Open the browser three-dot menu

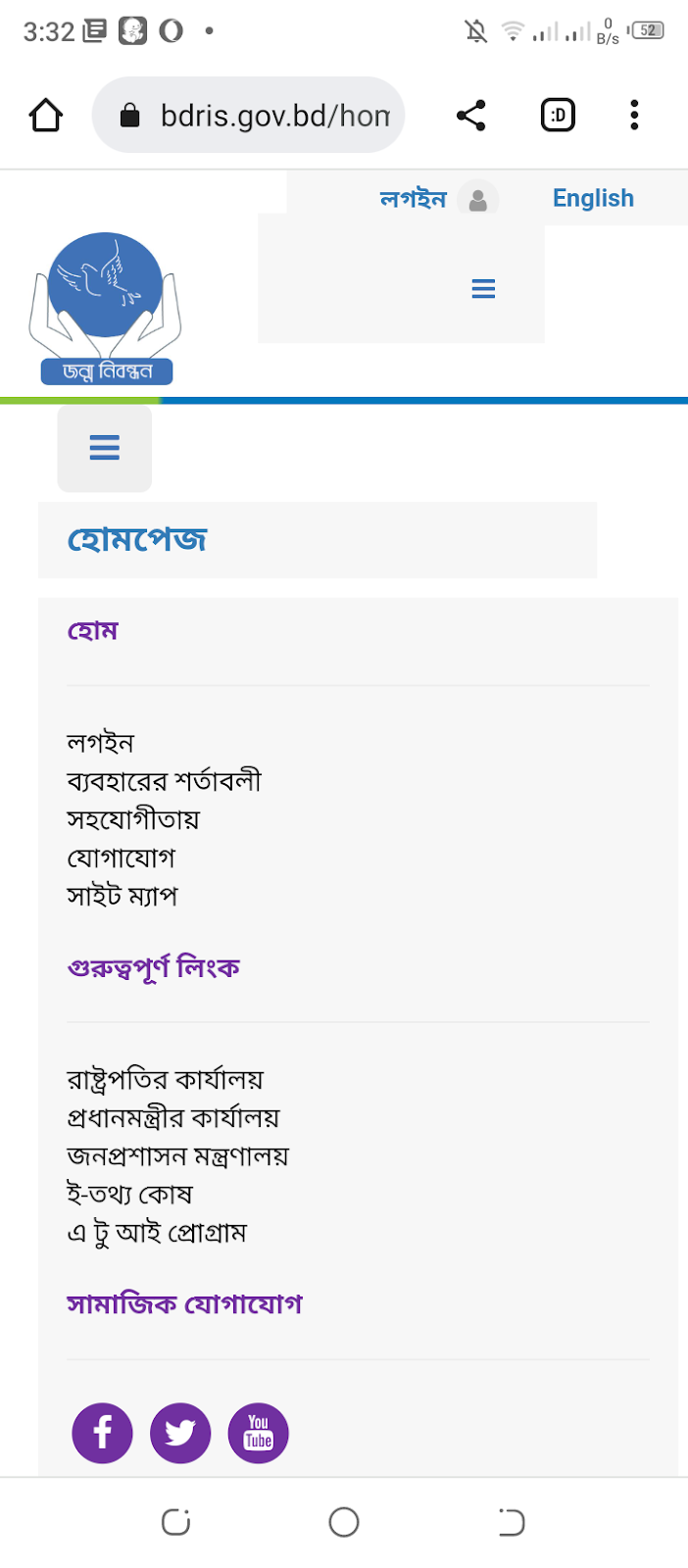[x=634, y=116]
